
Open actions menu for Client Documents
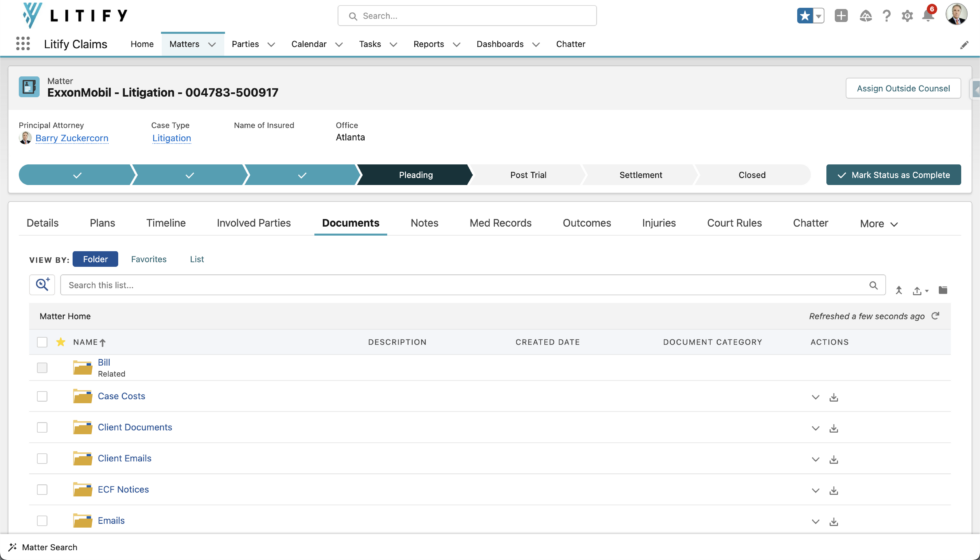tap(816, 429)
